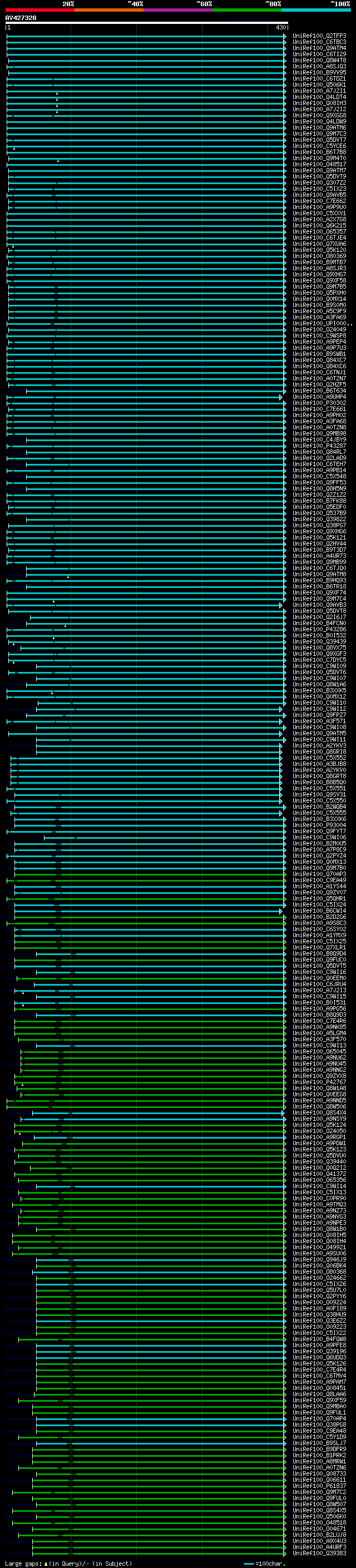Screen dimensions: 356x1568
Task: Select the UniRef100_A9P9U0 label
Action: click(319, 207)
